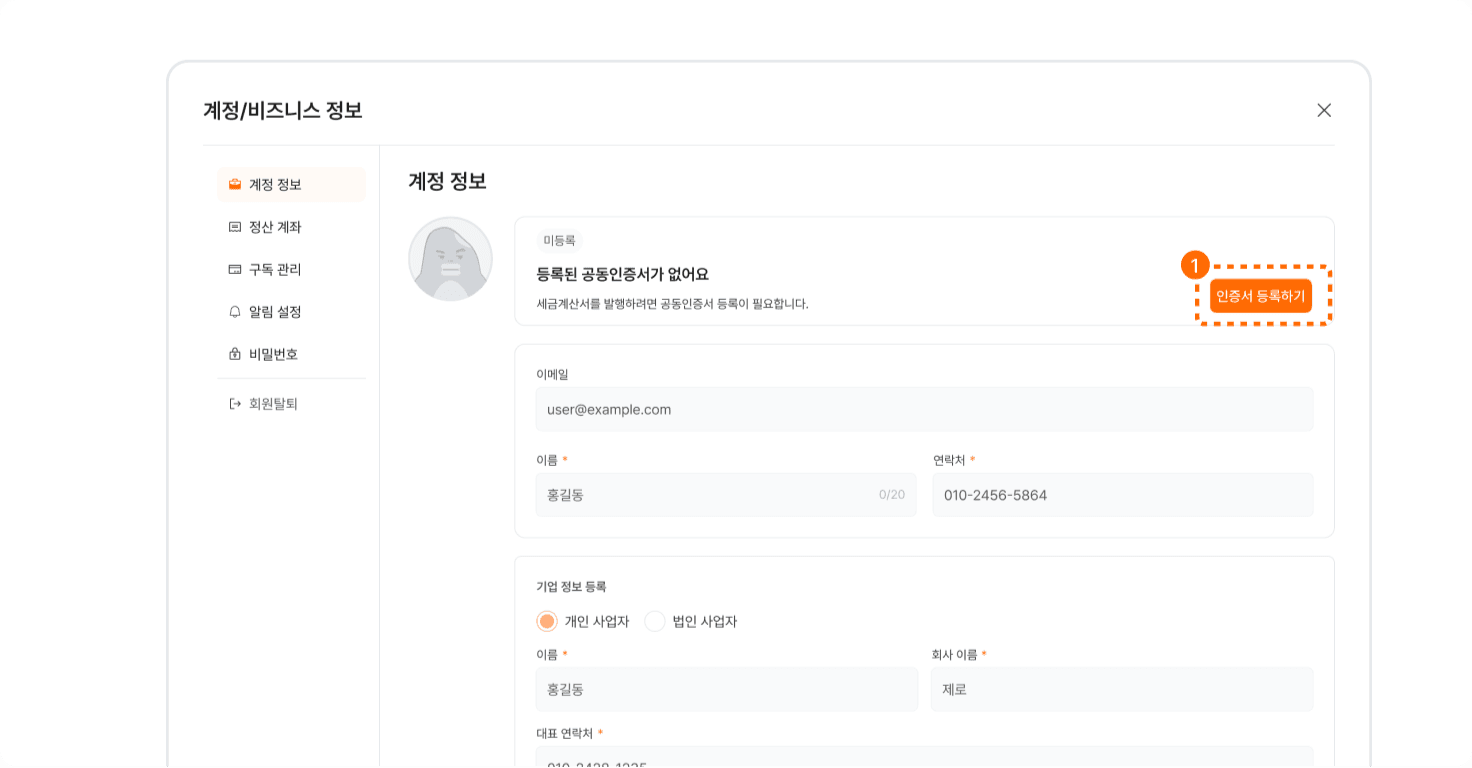Click the lock icon beside 비밀번호
Image resolution: width=1472 pixels, height=768 pixels.
point(235,353)
